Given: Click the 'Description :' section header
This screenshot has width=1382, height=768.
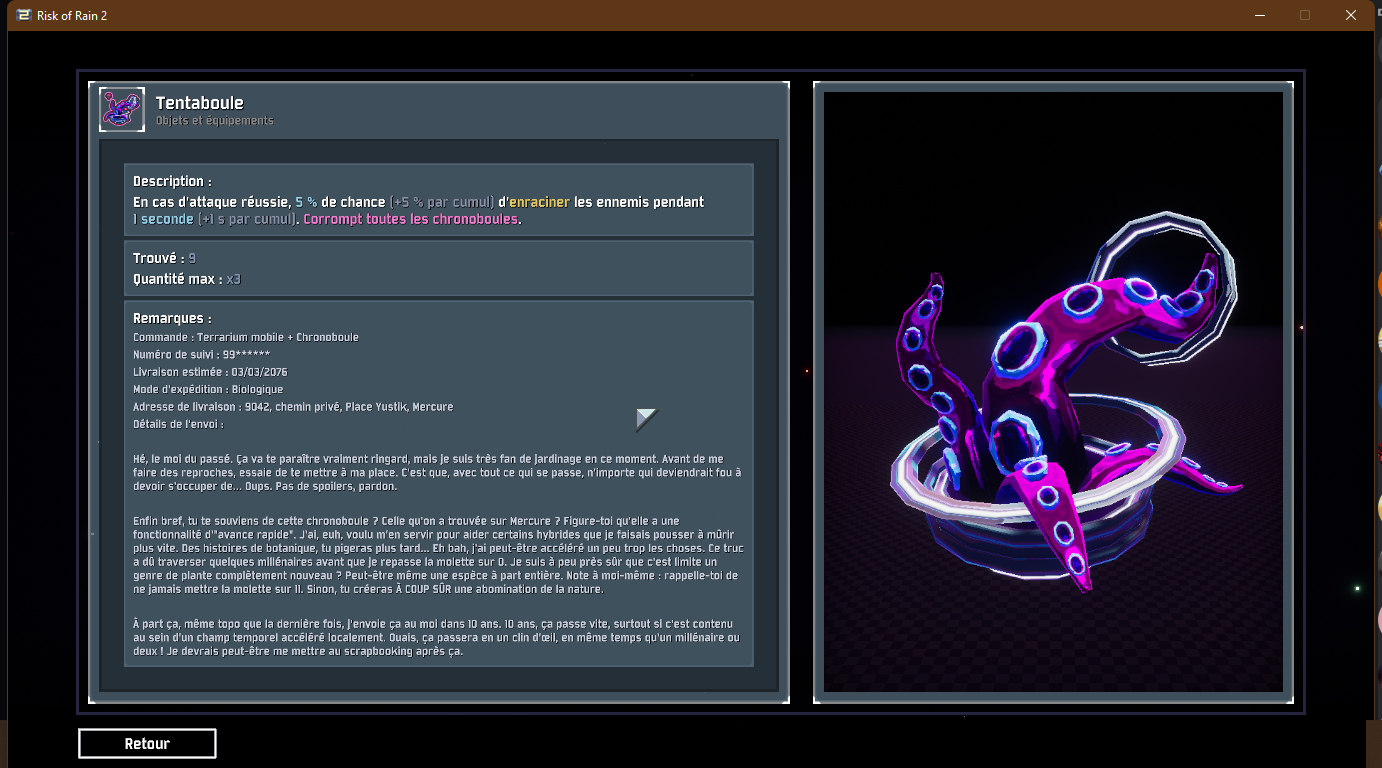Looking at the screenshot, I should click(x=172, y=182).
